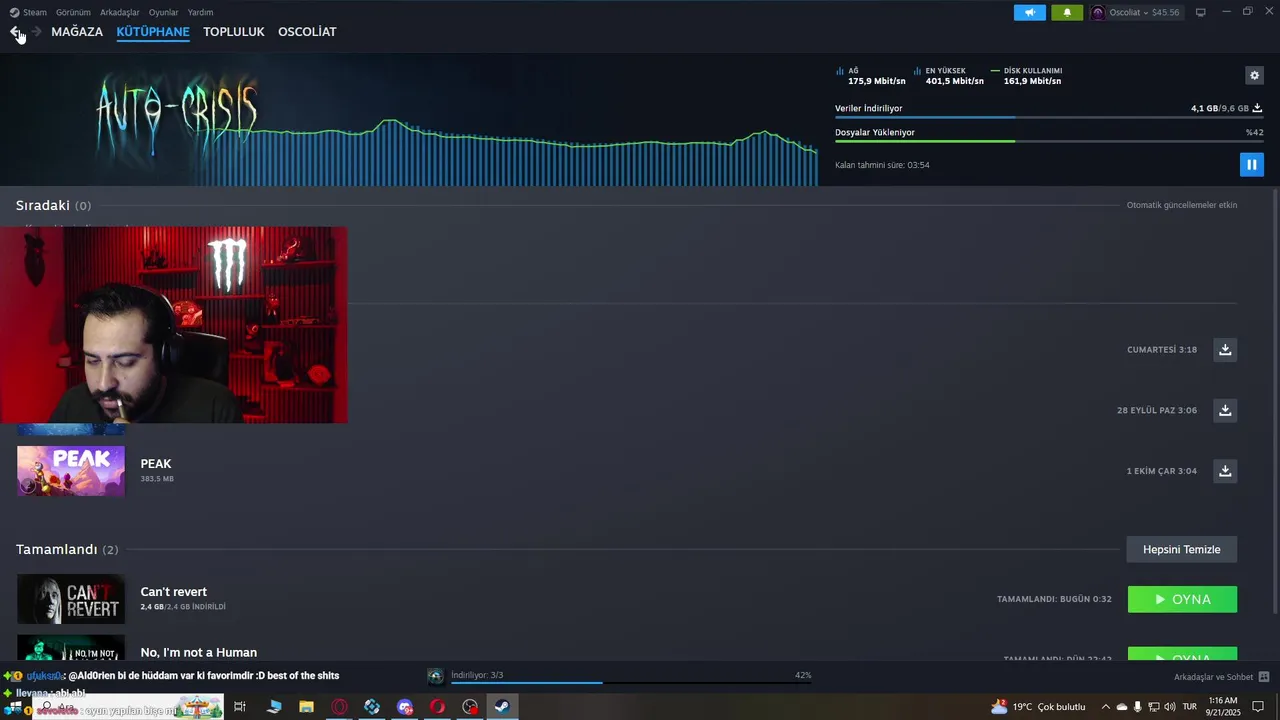Click the Veriler İndiriliyor progress bar
Image resolution: width=1280 pixels, height=720 pixels.
pyautogui.click(x=1049, y=118)
